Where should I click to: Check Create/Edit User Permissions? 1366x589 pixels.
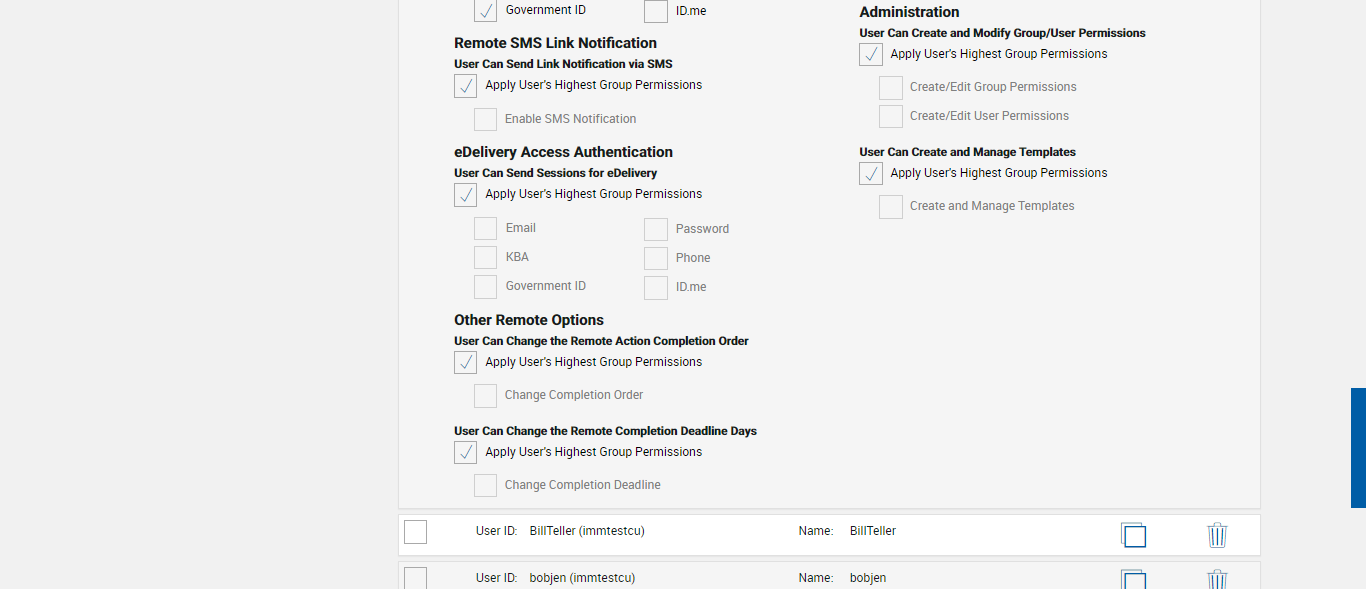click(890, 117)
